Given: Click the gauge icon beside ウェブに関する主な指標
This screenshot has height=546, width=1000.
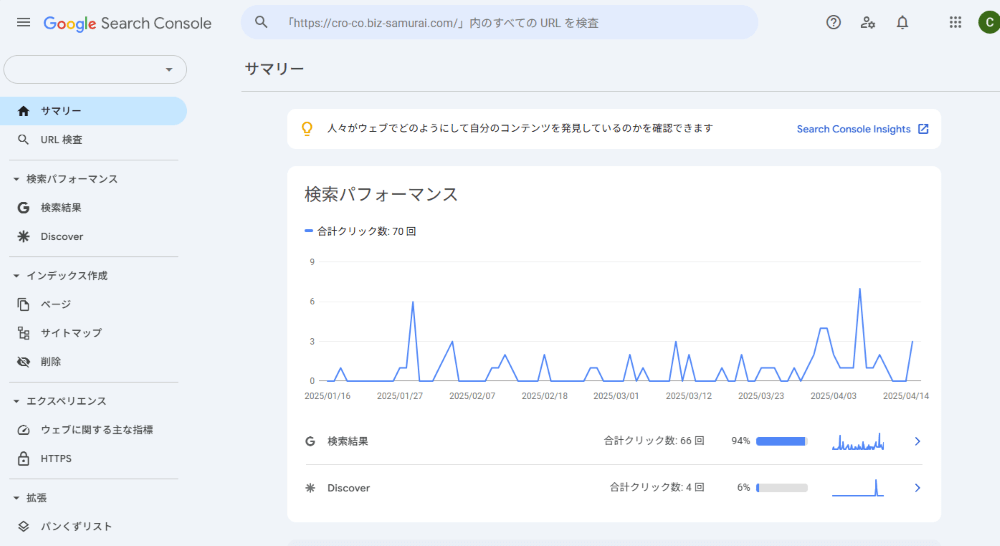Looking at the screenshot, I should (x=24, y=430).
